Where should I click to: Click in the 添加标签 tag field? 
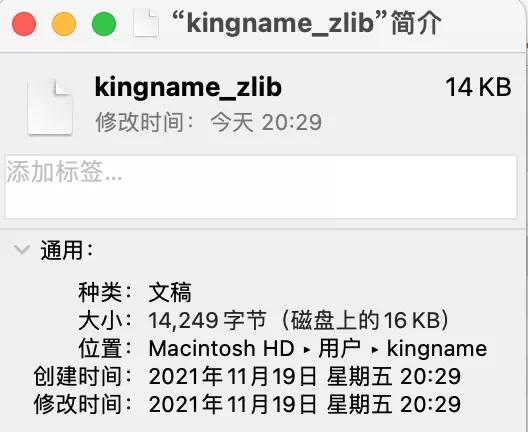[261, 187]
